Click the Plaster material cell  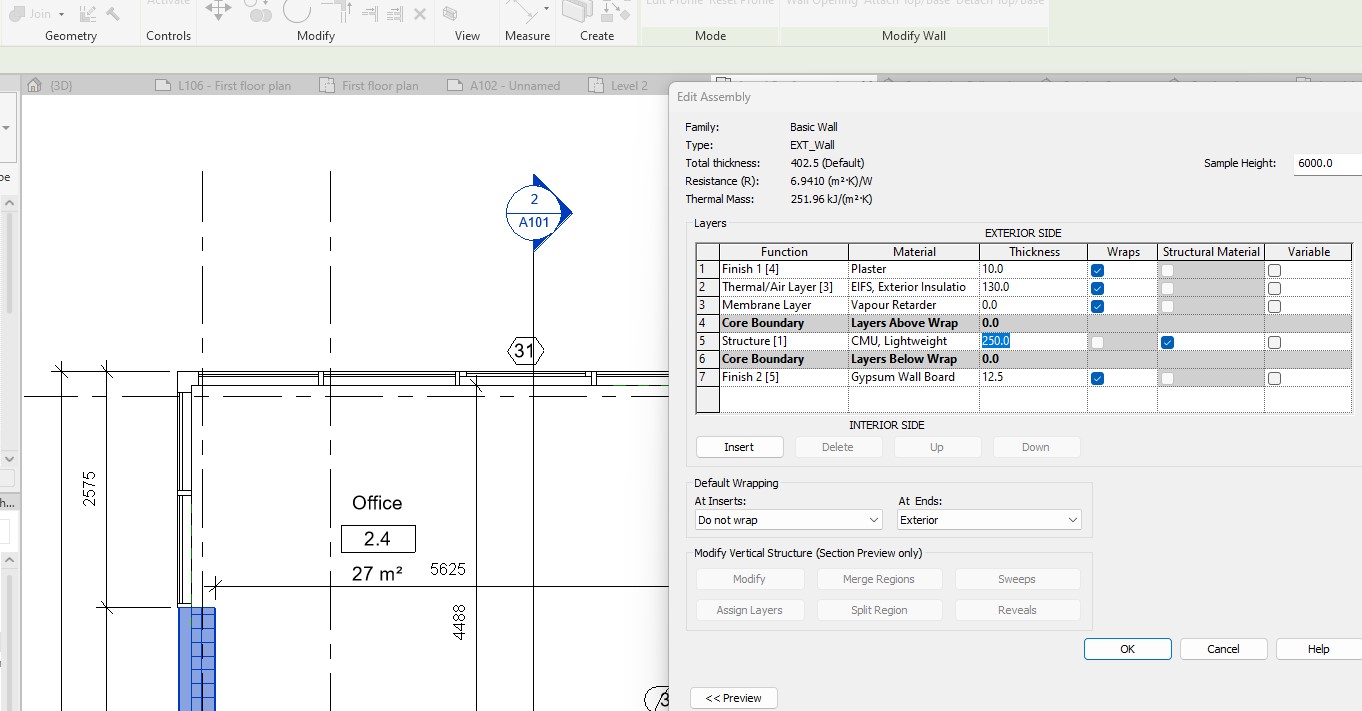pyautogui.click(x=914, y=269)
